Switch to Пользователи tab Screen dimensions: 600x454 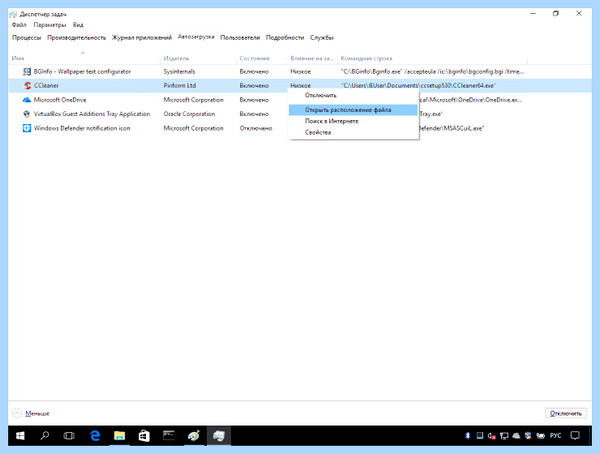(x=240, y=38)
